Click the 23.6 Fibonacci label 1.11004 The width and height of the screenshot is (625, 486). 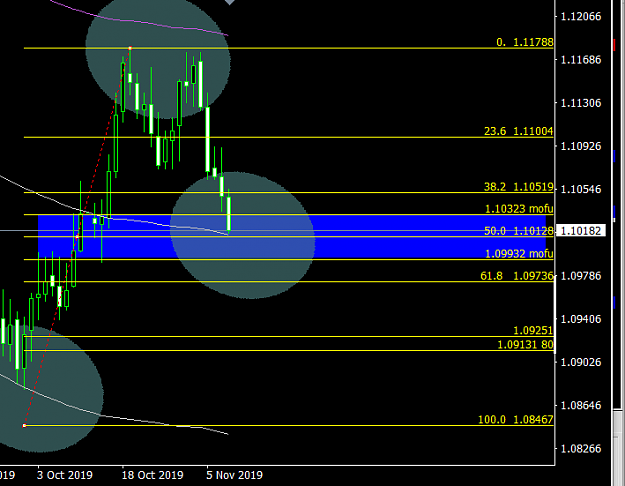click(519, 131)
